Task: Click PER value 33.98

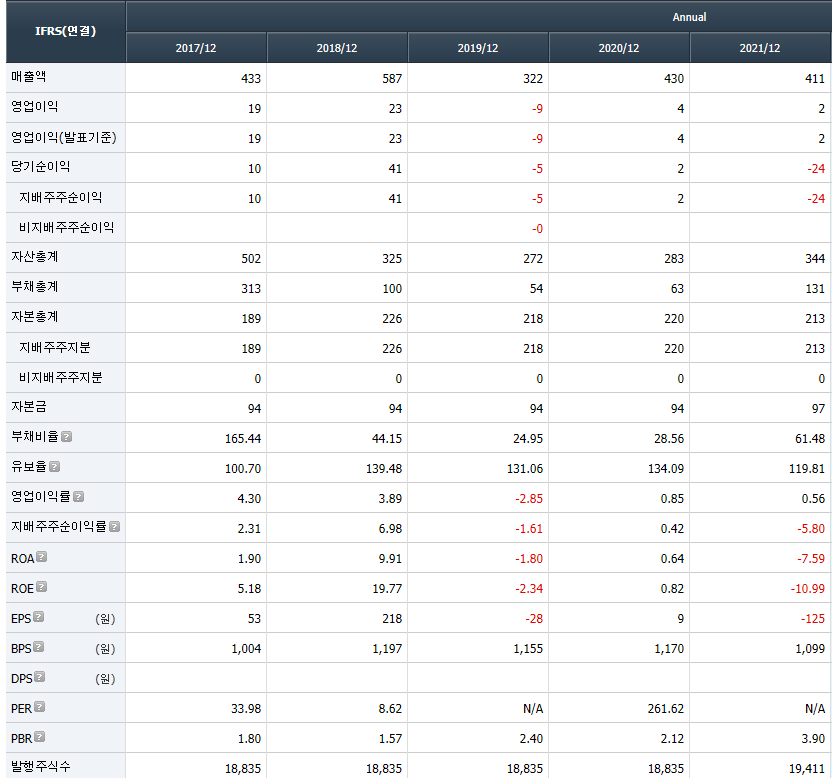Action: (x=246, y=708)
